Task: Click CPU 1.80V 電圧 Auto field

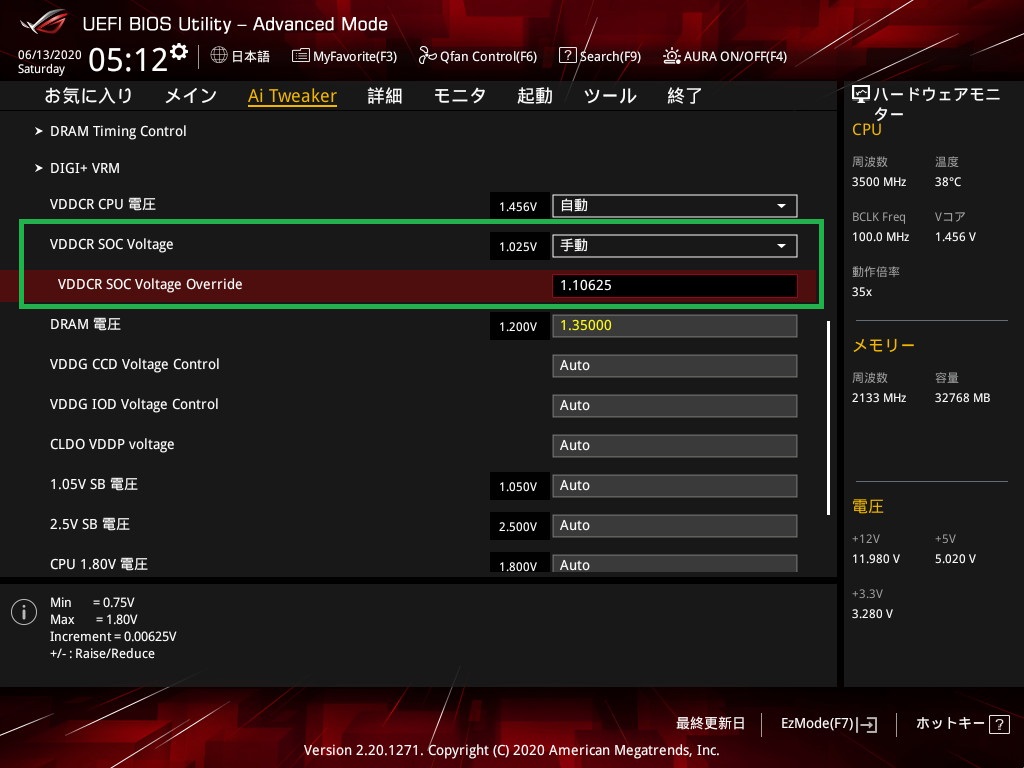Action: (675, 564)
